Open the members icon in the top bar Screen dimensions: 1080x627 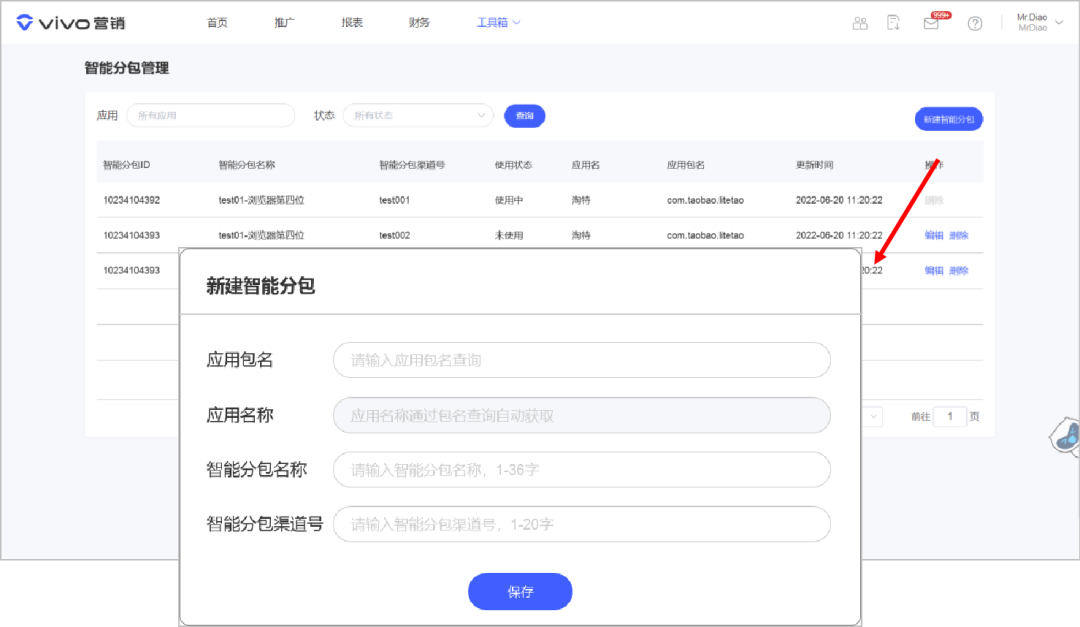coord(860,22)
